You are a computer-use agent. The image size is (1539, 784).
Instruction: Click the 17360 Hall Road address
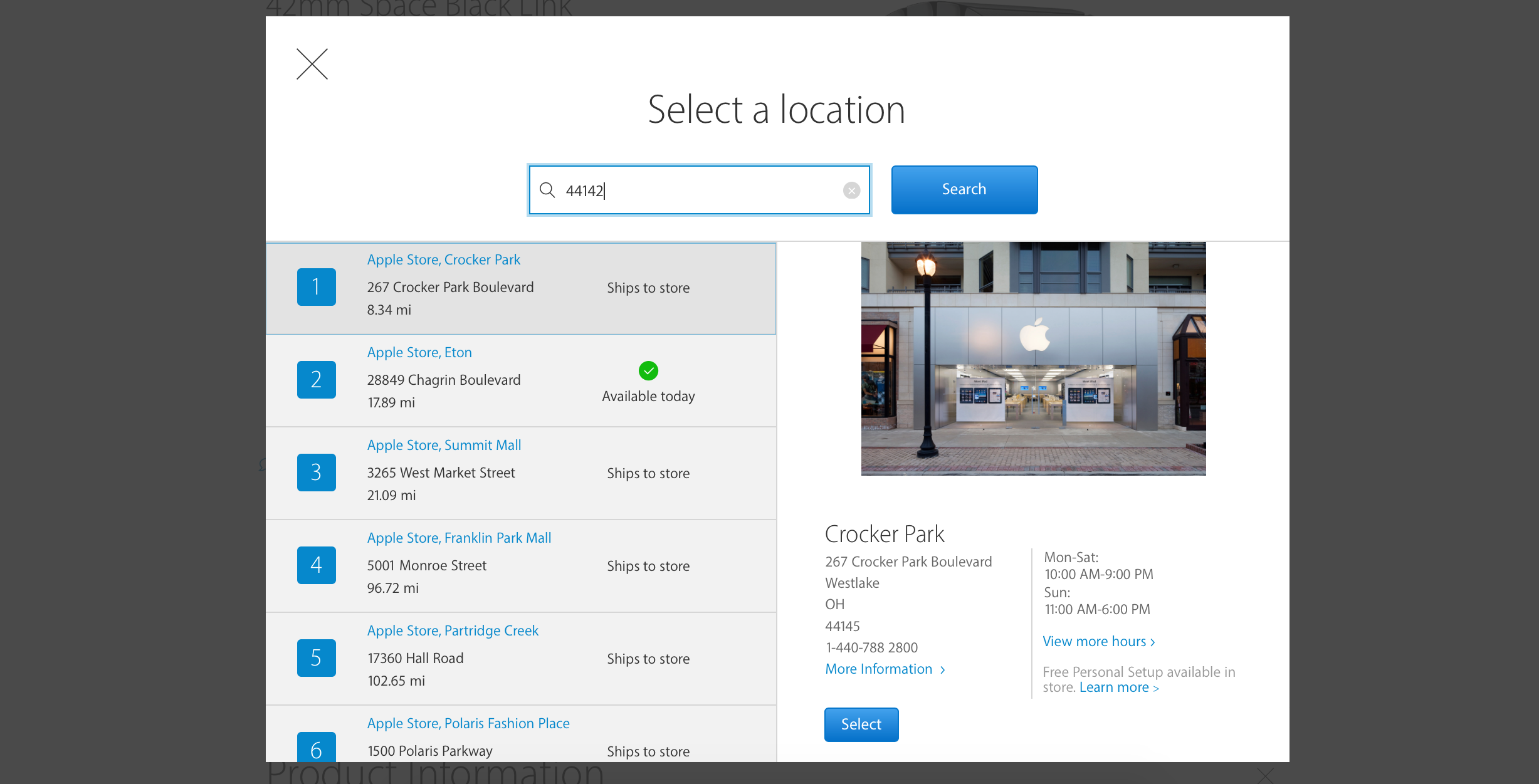416,658
